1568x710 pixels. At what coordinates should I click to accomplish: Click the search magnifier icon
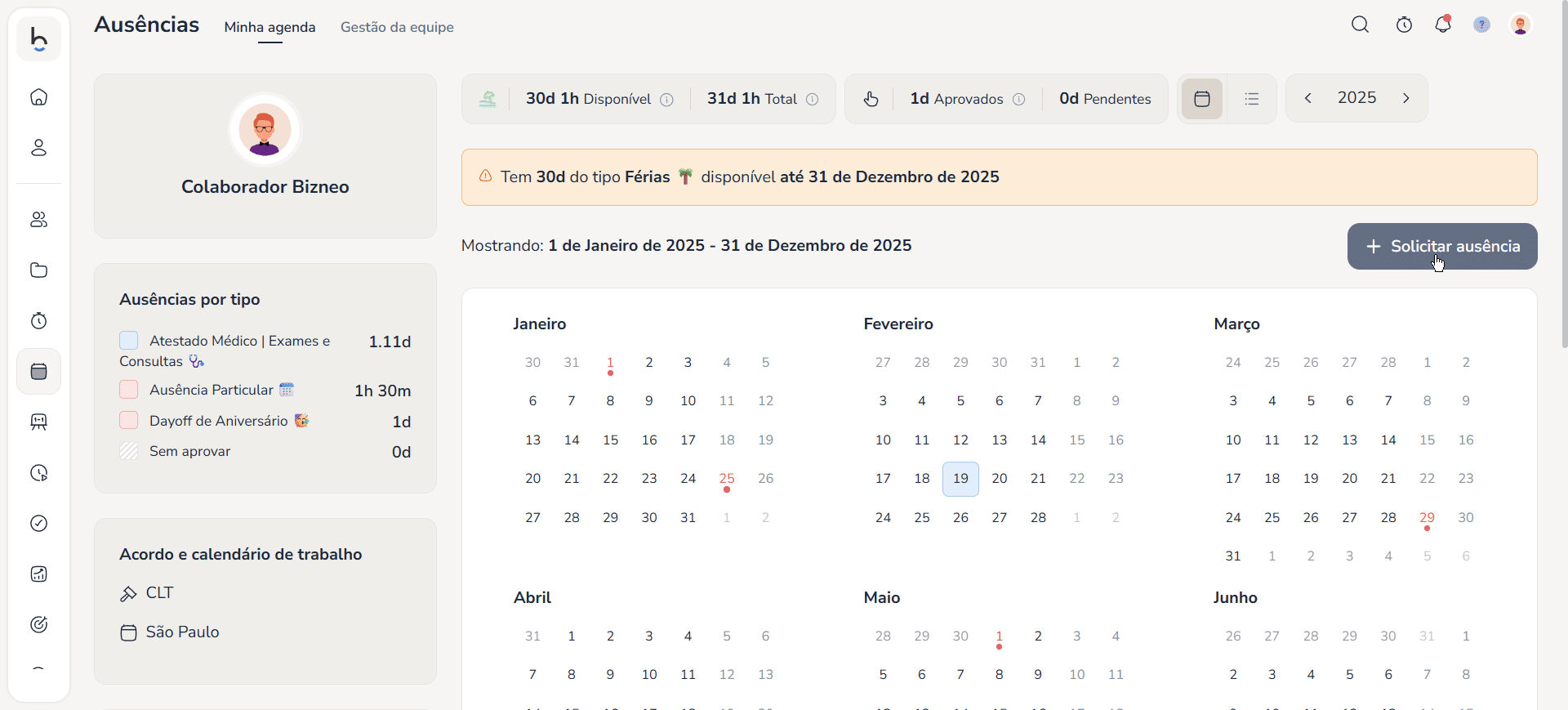point(1360,25)
